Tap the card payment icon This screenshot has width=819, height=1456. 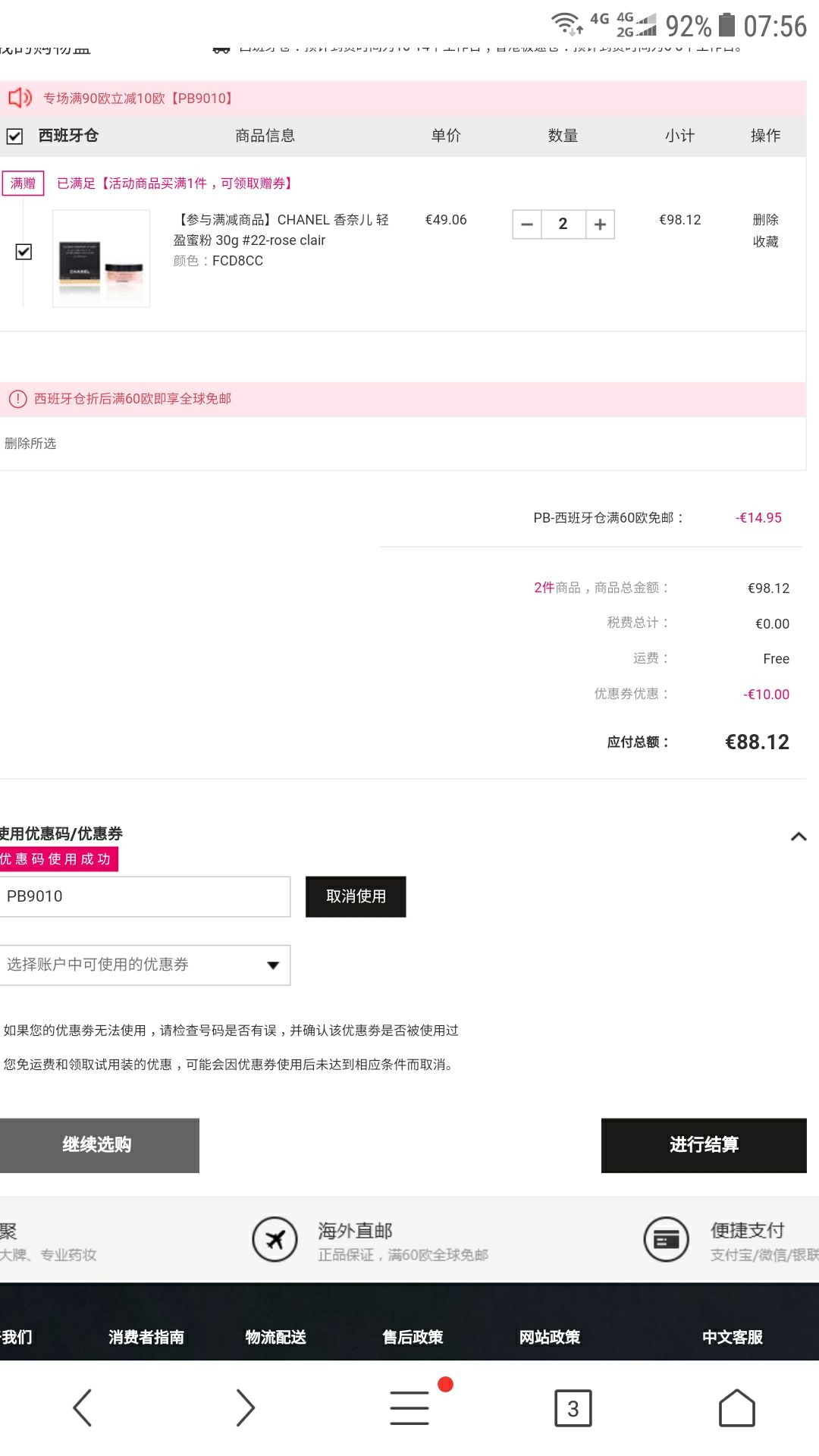click(666, 1239)
